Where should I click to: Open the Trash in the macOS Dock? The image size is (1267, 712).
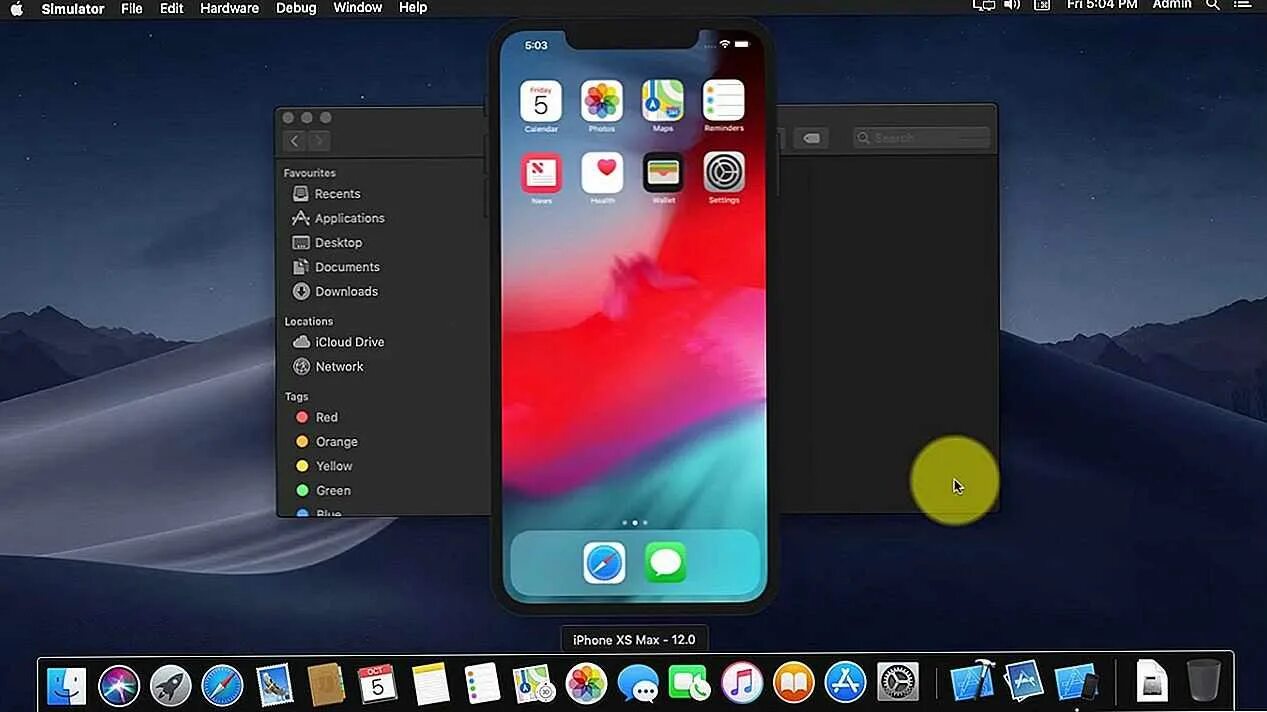click(x=1204, y=683)
